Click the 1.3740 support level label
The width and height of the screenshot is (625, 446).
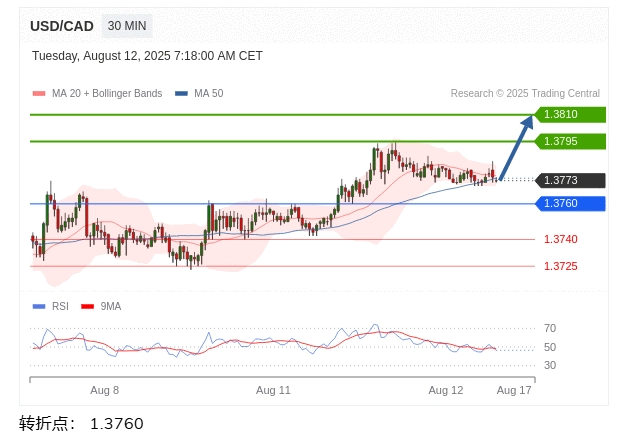560,239
